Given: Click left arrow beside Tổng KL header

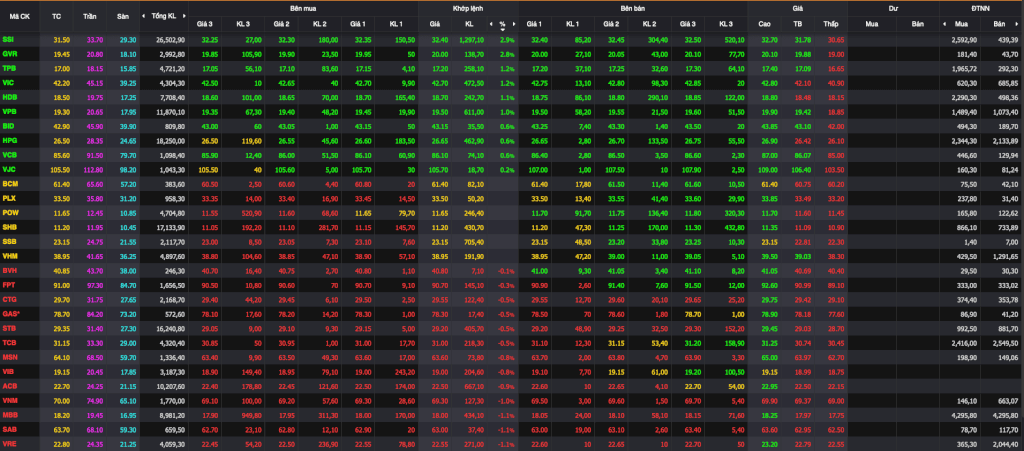Looking at the screenshot, I should tap(144, 15).
